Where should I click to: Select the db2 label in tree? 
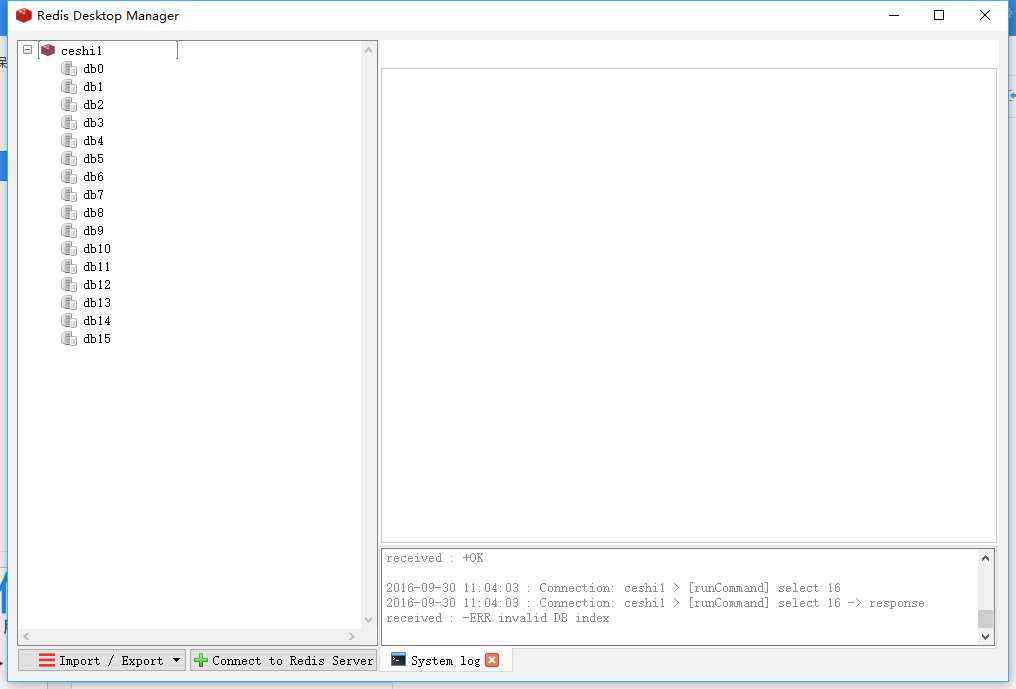[93, 105]
